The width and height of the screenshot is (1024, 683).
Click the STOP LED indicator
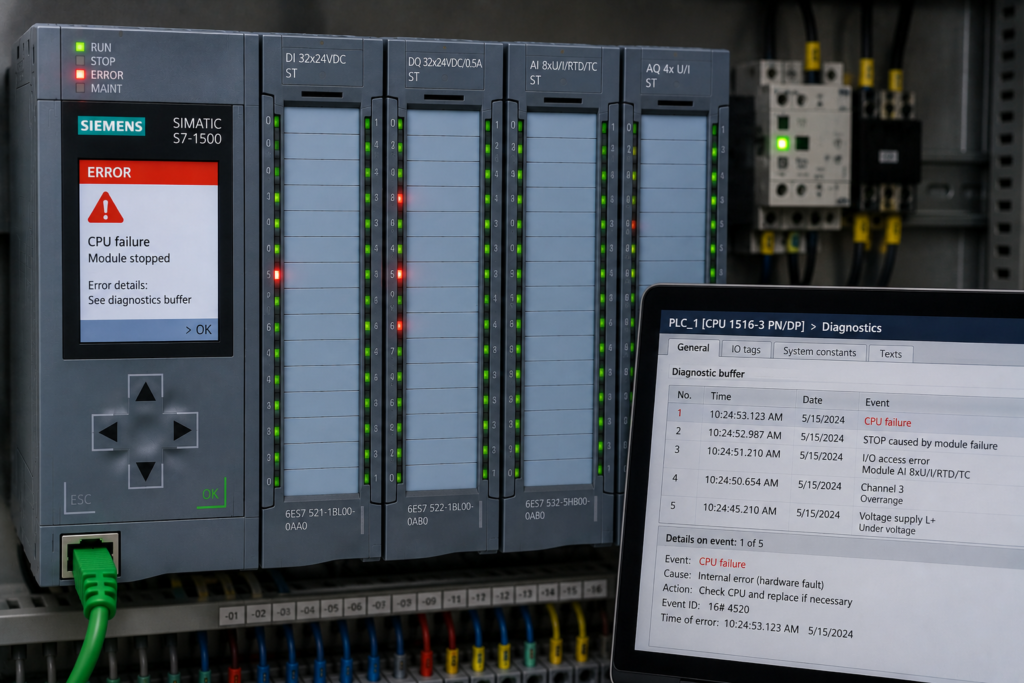tap(80, 61)
